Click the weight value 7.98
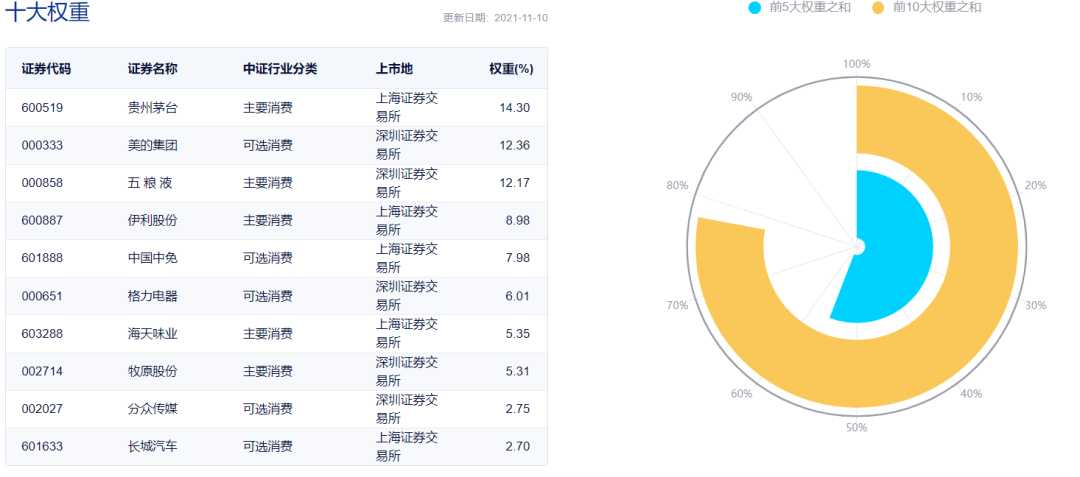This screenshot has height=477, width=1080. click(x=520, y=258)
